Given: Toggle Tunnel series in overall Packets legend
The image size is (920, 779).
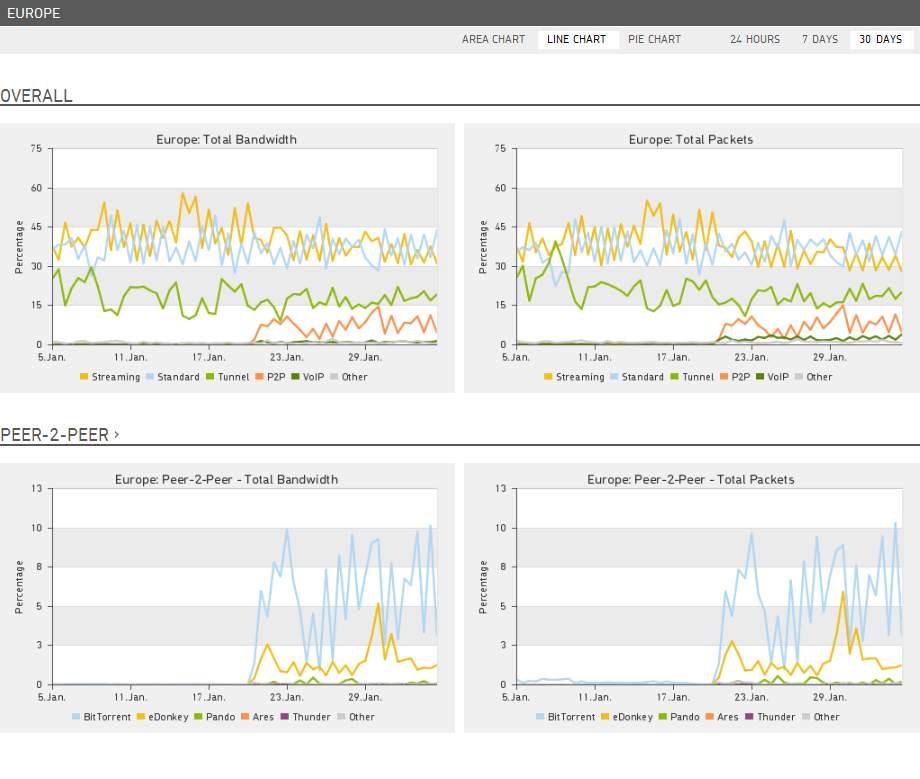Looking at the screenshot, I should click(692, 377).
